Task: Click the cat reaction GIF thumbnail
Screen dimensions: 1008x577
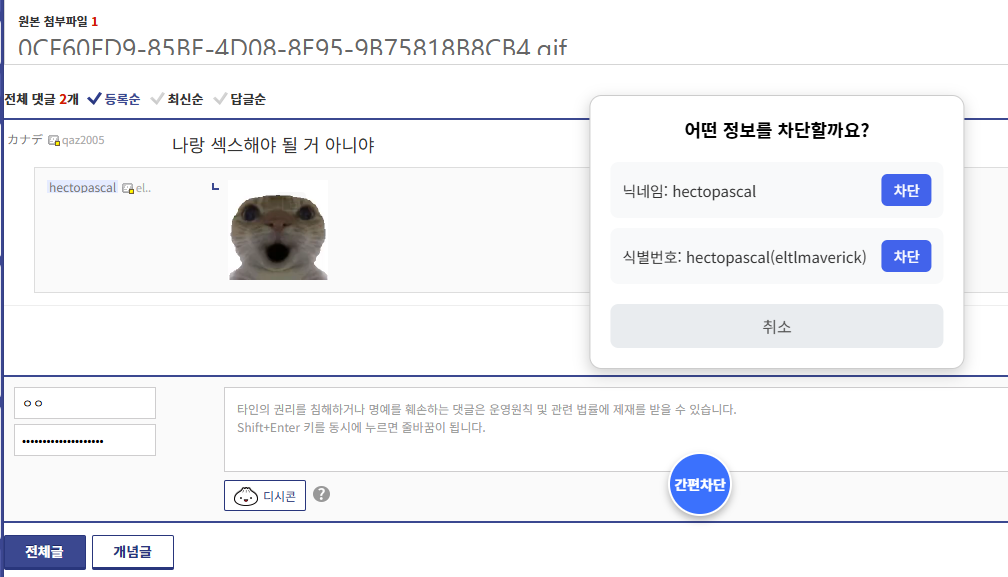Action: [x=277, y=228]
